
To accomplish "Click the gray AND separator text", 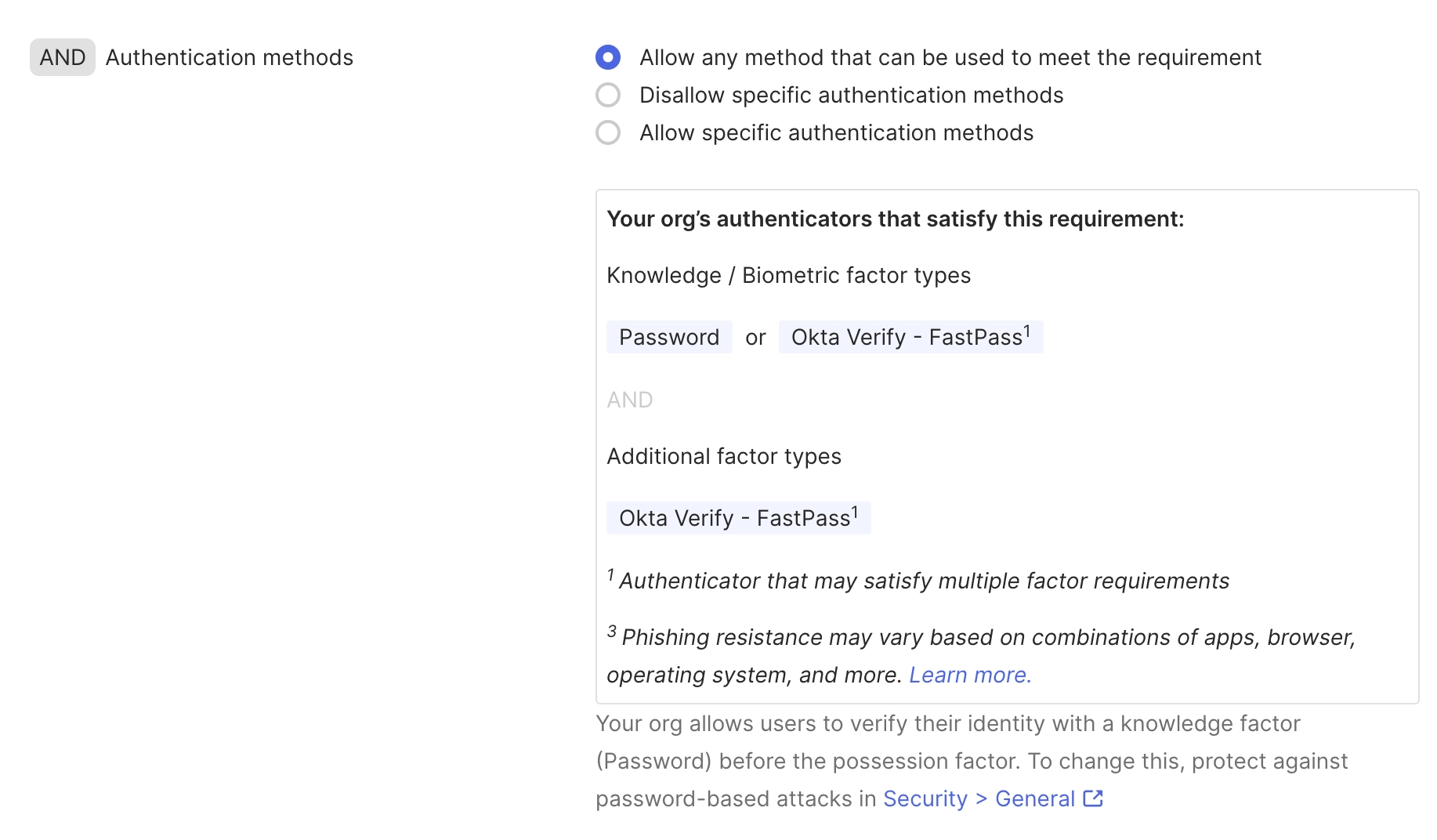I will (629, 400).
